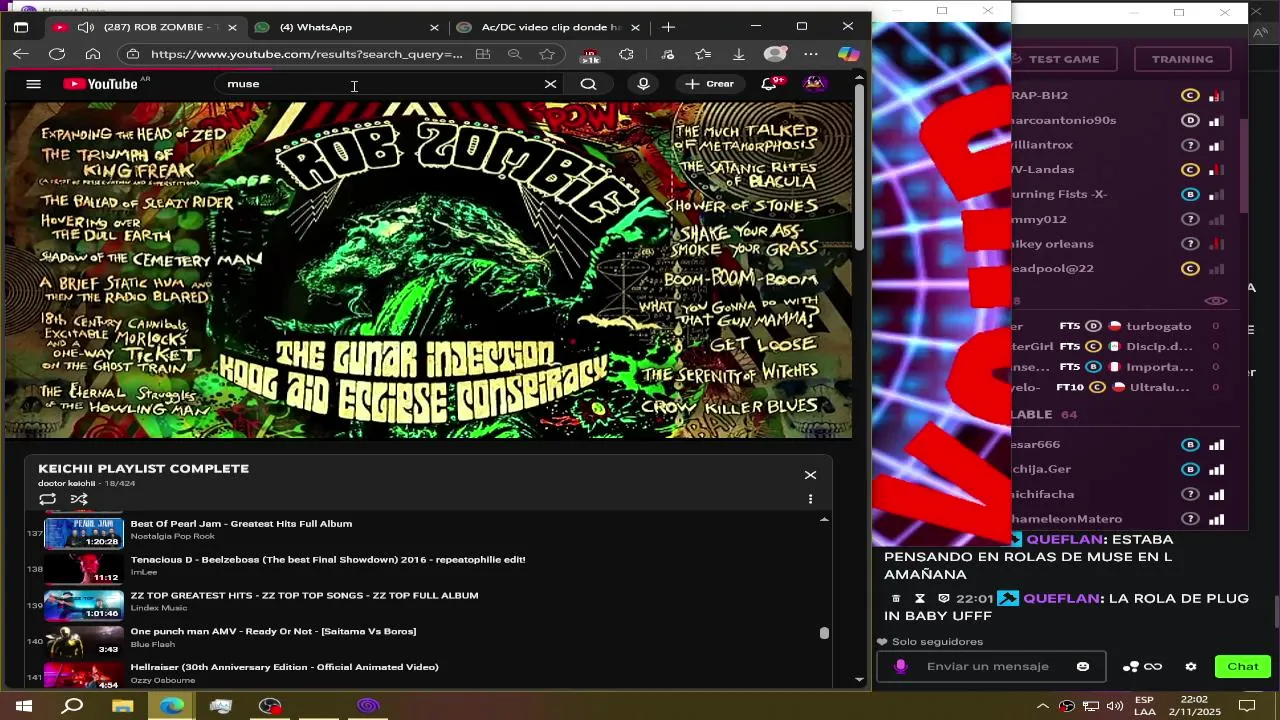The height and width of the screenshot is (720, 1280).
Task: Open the browser profile avatar
Action: point(775,54)
